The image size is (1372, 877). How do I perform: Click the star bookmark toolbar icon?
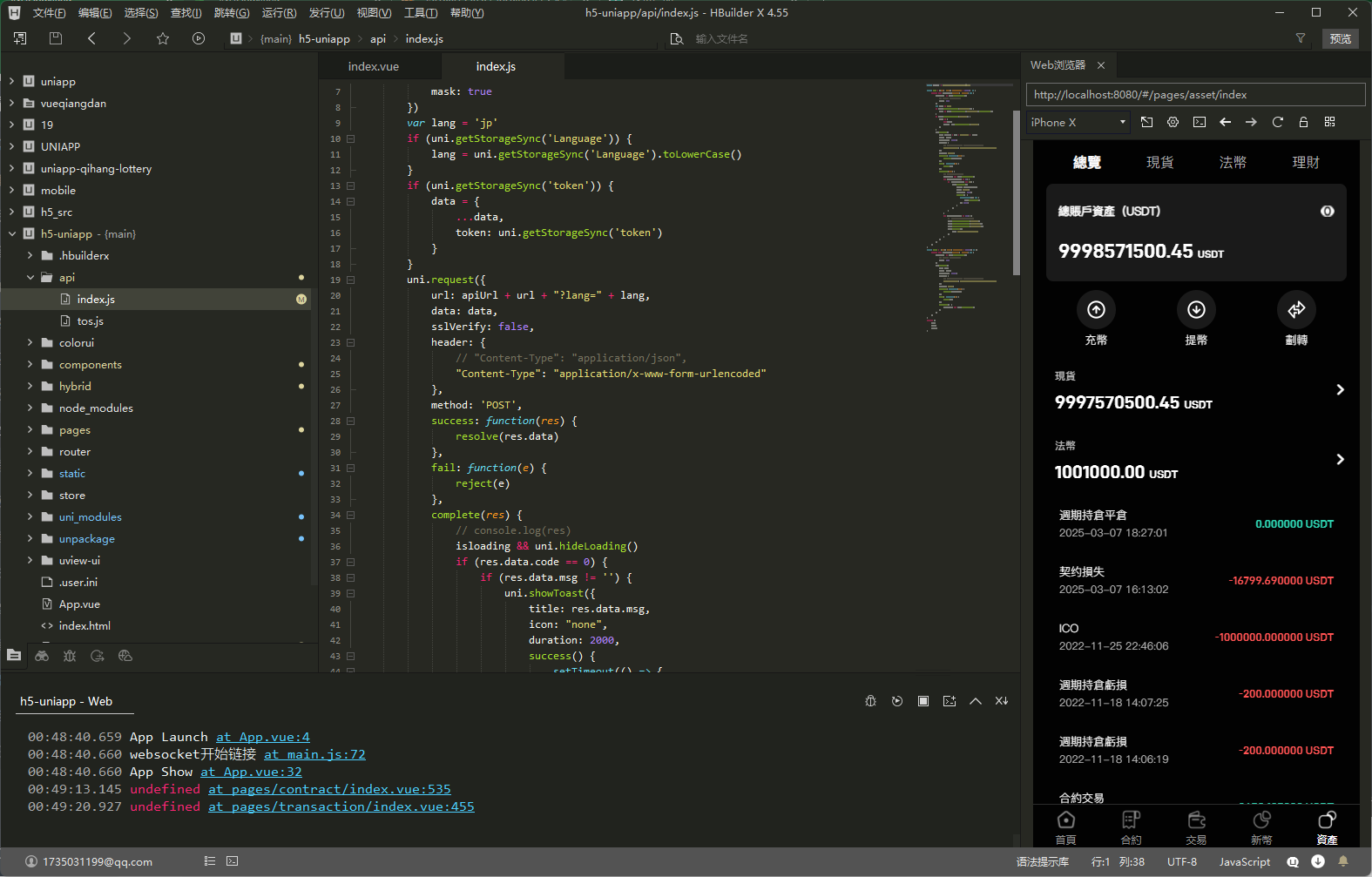click(163, 38)
